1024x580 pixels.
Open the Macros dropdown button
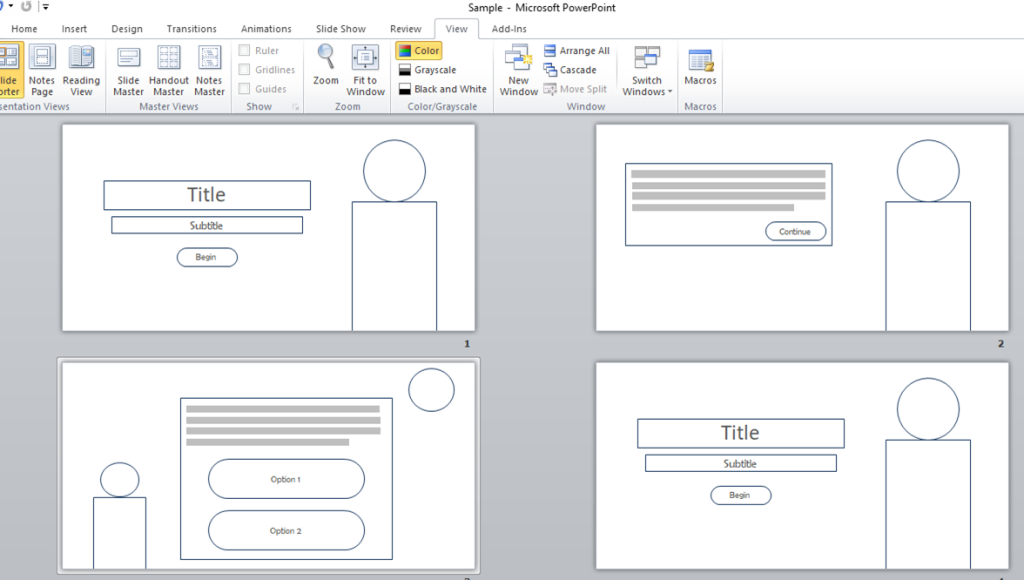tap(700, 70)
